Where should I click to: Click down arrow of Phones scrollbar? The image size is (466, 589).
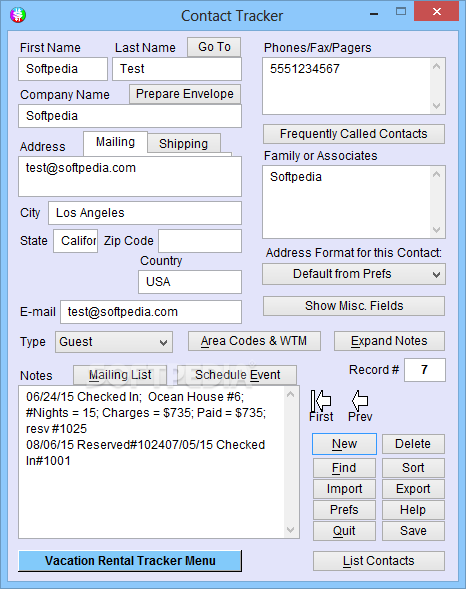(x=436, y=106)
